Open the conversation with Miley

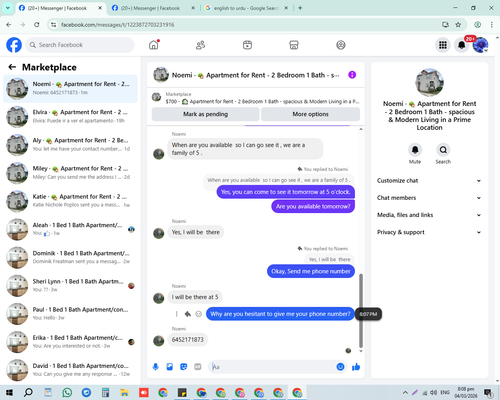tap(70, 173)
